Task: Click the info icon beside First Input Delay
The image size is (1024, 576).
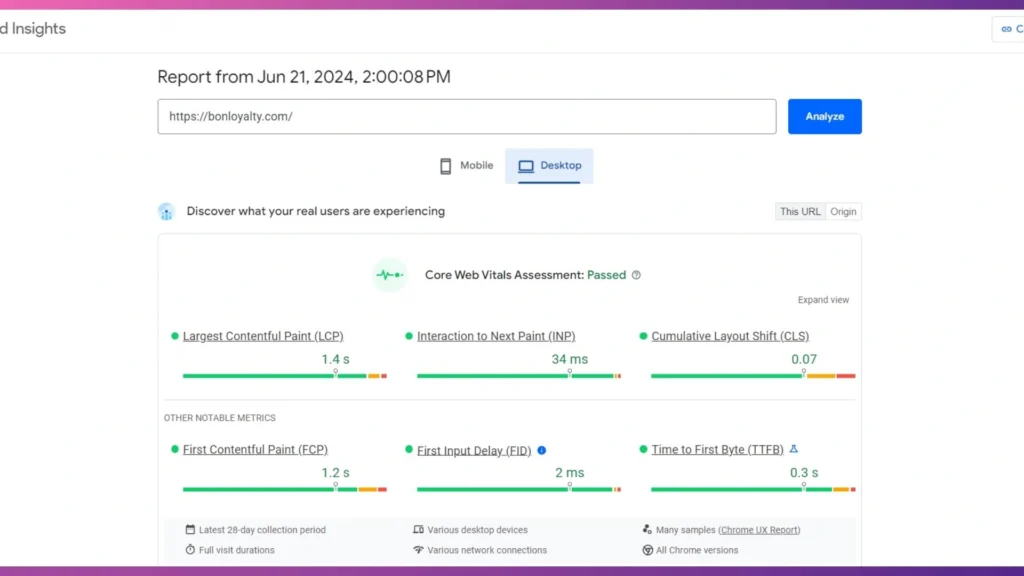Action: click(x=542, y=450)
